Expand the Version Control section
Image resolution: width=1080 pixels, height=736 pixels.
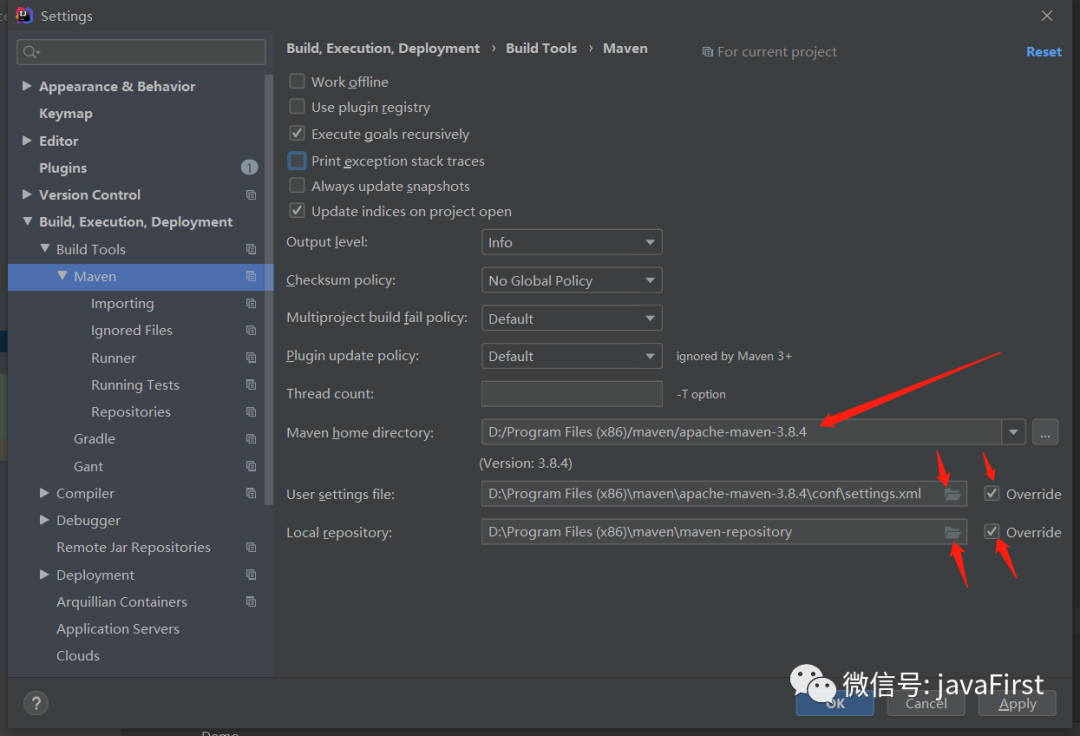point(27,195)
